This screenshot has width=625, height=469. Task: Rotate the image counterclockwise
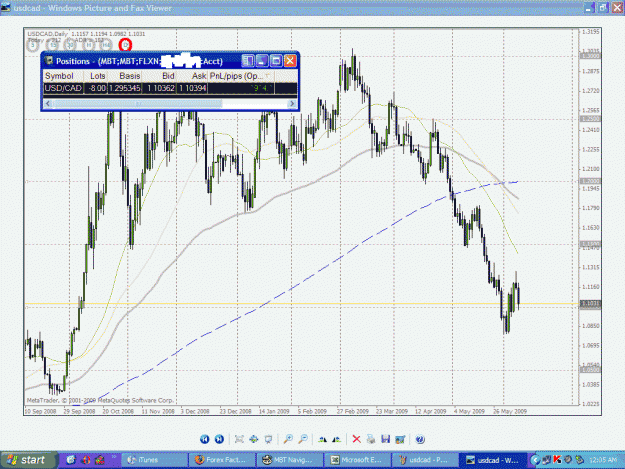(337, 439)
